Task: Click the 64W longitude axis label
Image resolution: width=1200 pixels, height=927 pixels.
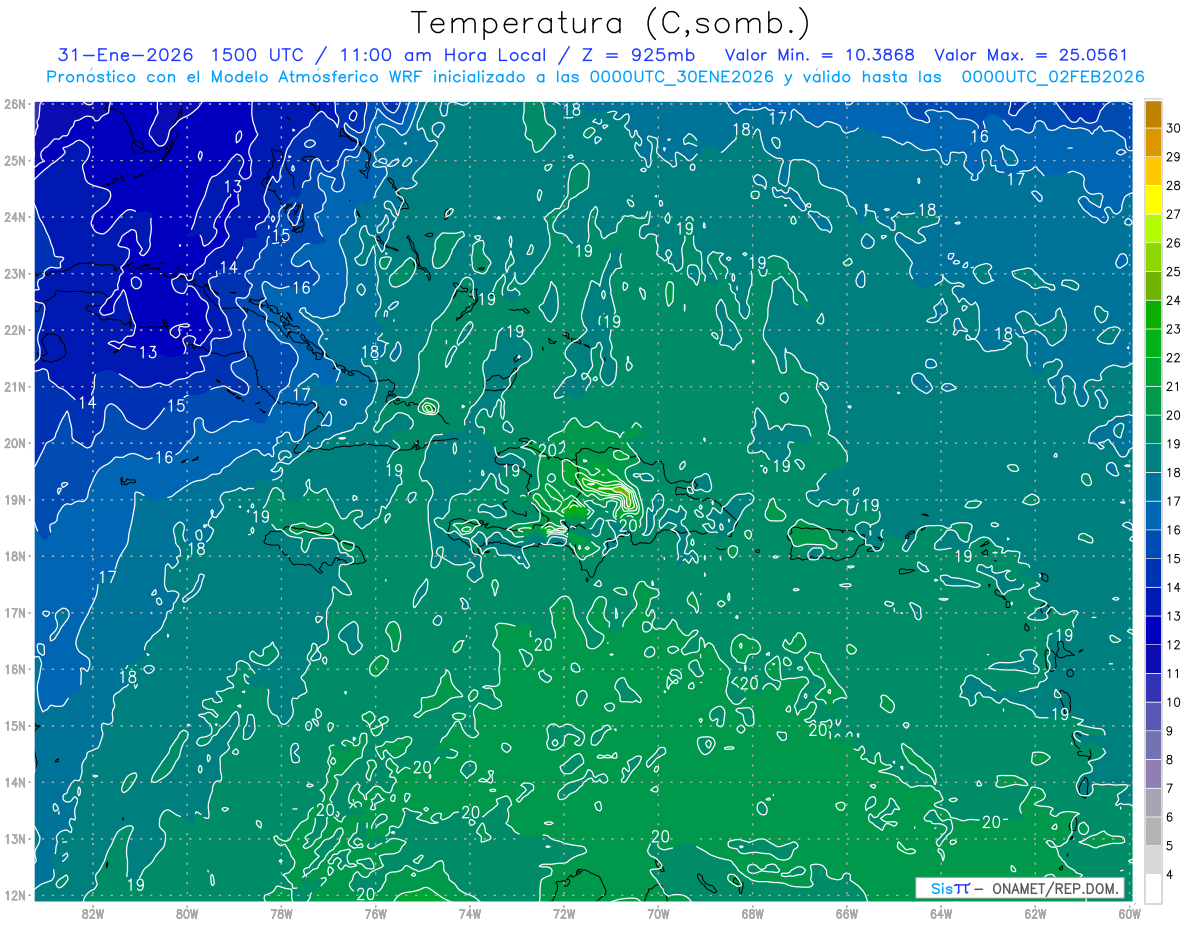Action: [x=941, y=913]
